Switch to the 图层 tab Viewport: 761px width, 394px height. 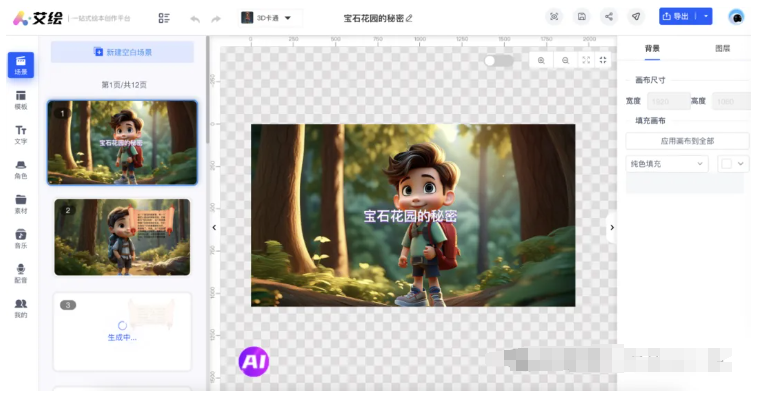723,49
